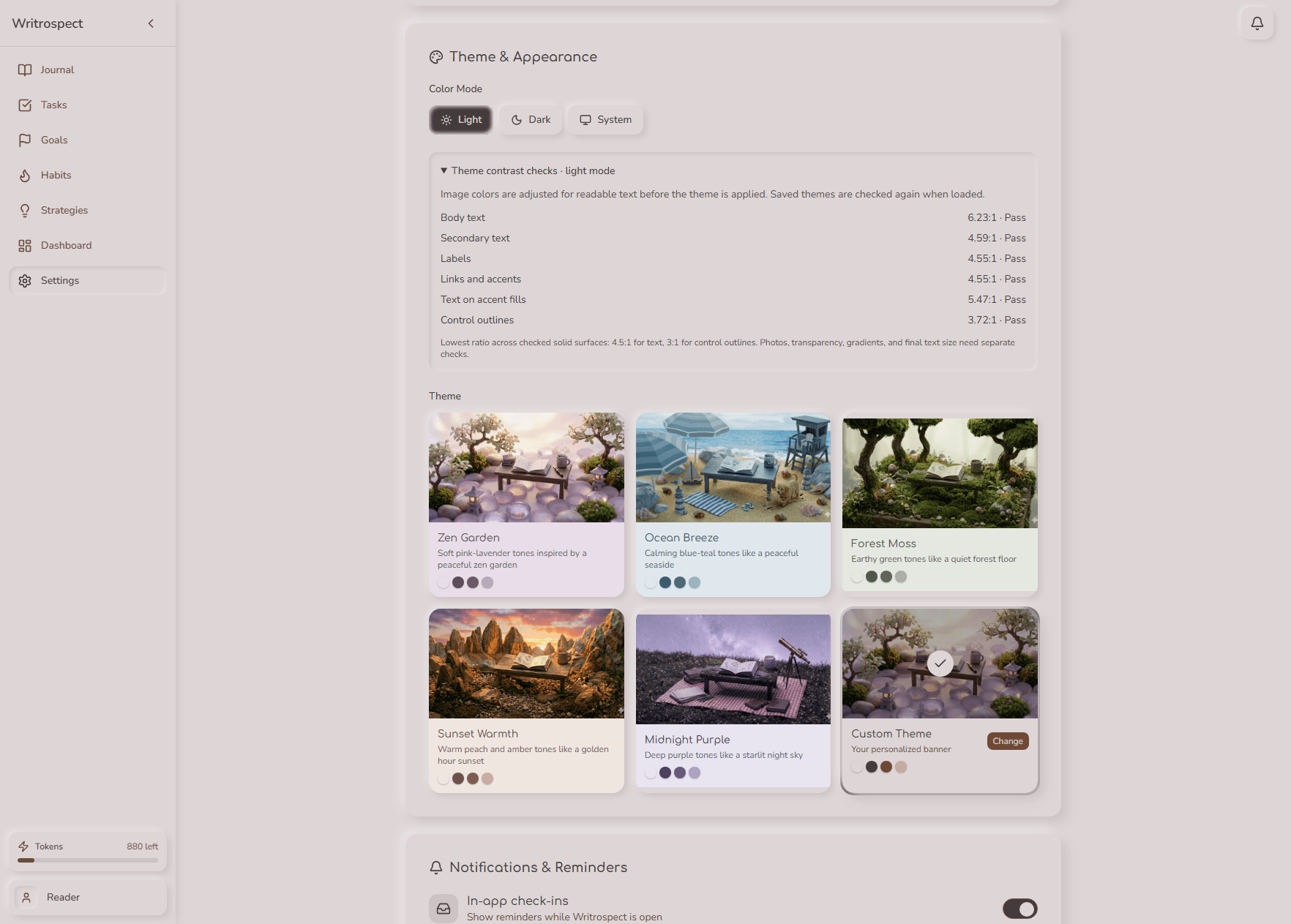Click the Theme & Appearance palette icon
This screenshot has height=924, width=1291.
coord(436,57)
